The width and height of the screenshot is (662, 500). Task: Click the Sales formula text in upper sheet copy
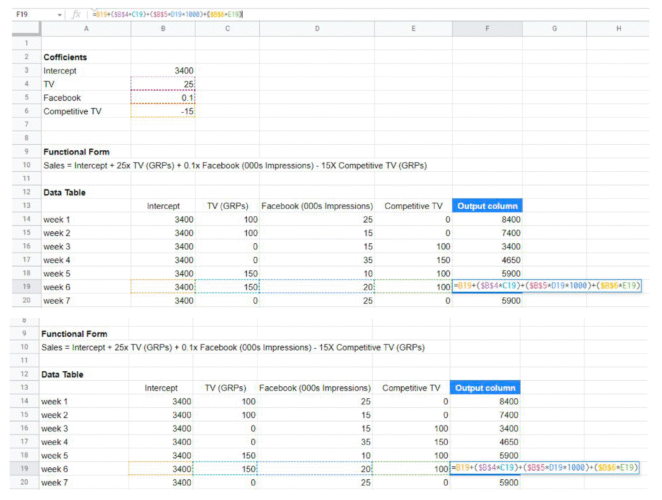pos(235,165)
